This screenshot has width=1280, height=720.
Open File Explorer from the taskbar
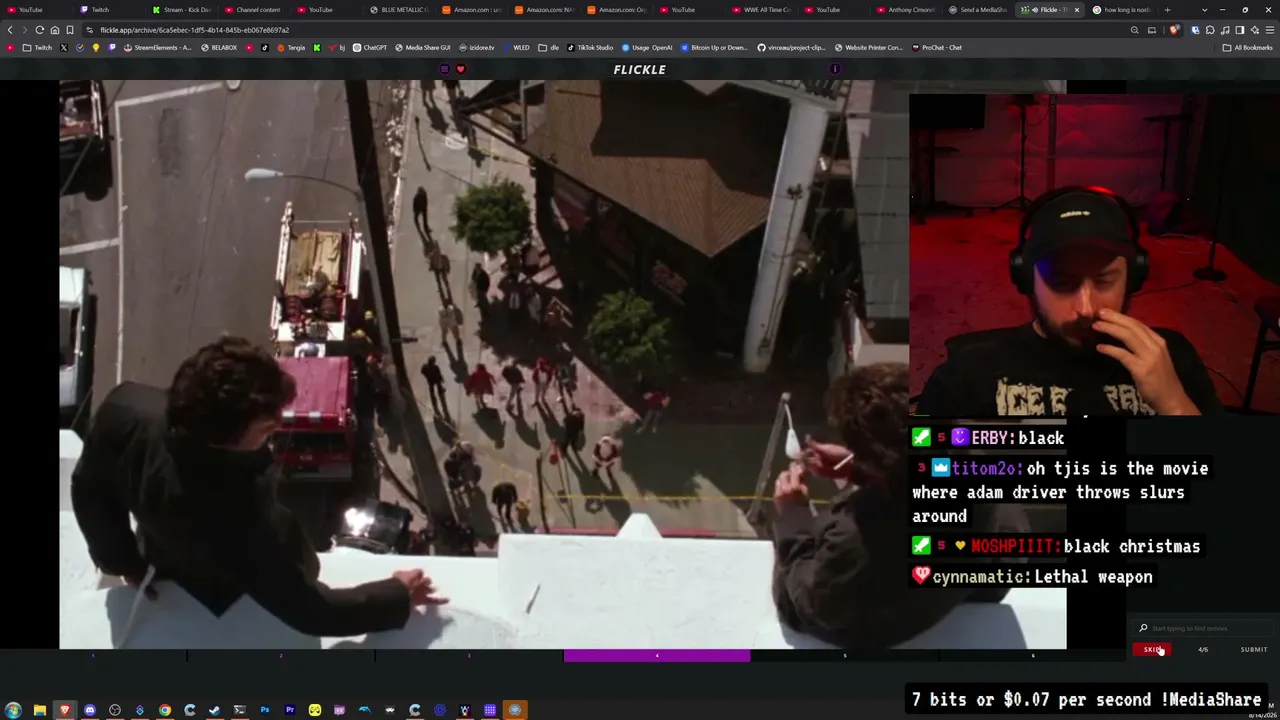[40, 710]
